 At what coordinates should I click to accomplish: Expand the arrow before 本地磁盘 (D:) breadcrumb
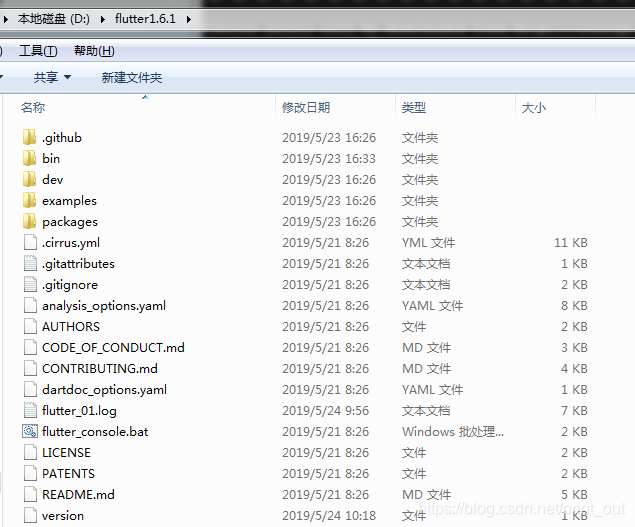point(6,19)
